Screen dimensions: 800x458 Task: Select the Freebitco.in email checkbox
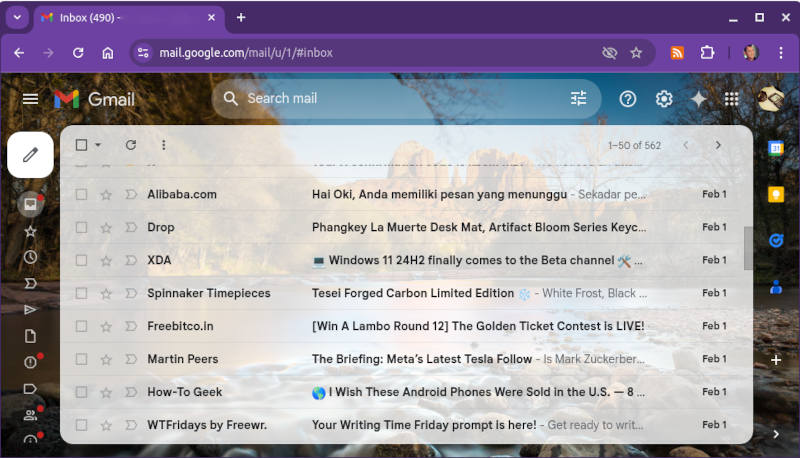[81, 326]
